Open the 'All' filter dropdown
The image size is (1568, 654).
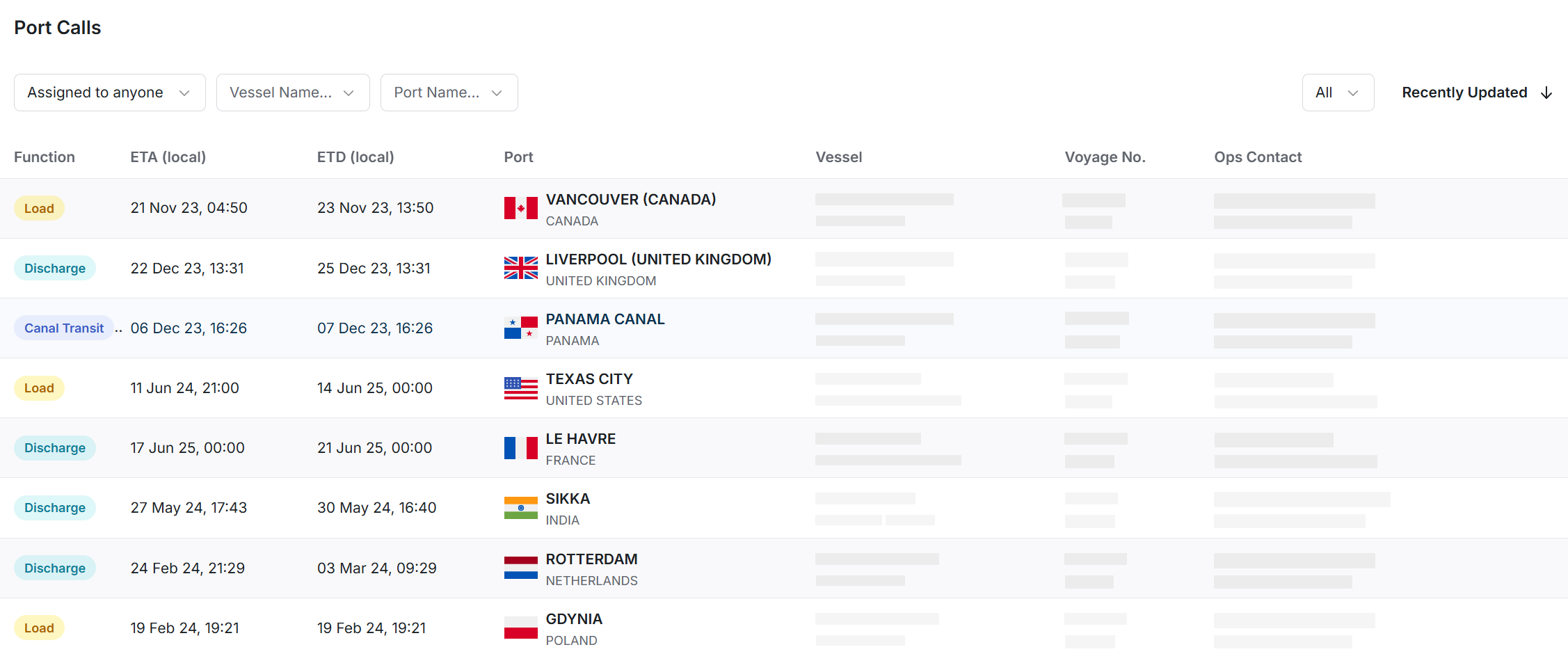click(1337, 93)
